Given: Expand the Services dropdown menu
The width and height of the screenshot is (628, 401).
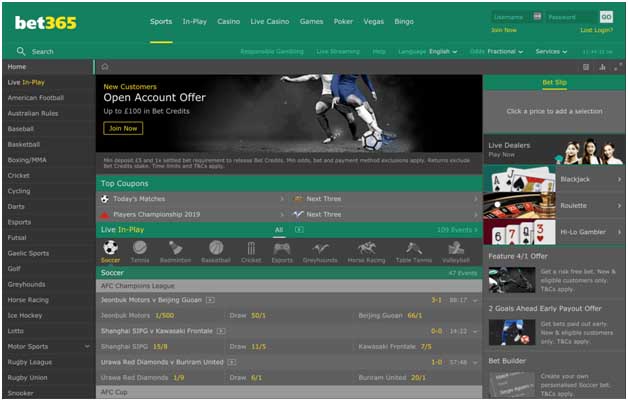Looking at the screenshot, I should coord(550,51).
